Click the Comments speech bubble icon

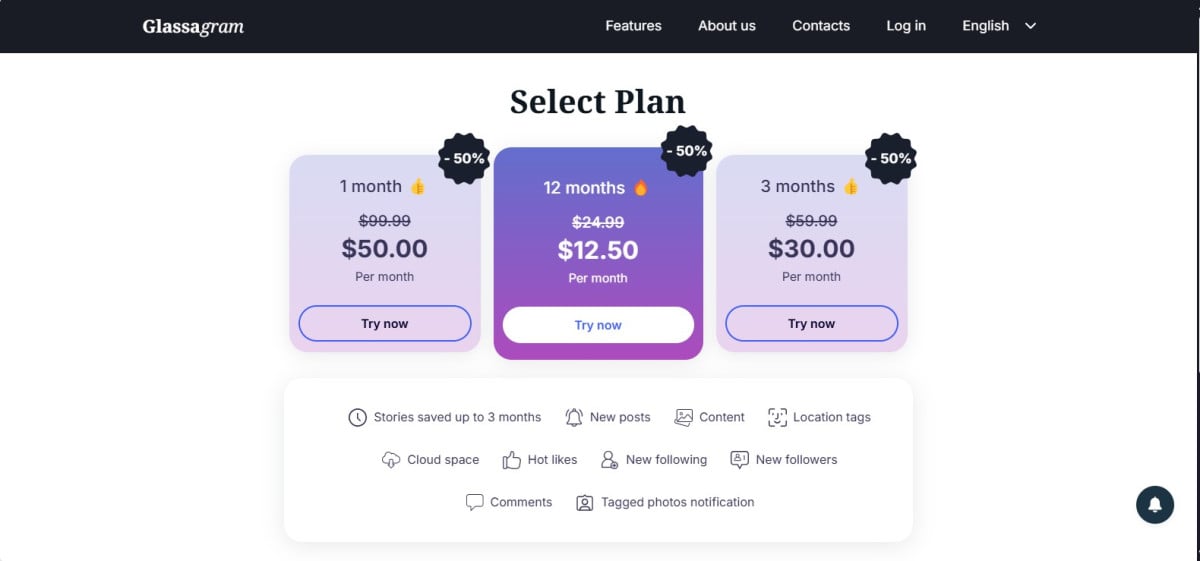474,502
